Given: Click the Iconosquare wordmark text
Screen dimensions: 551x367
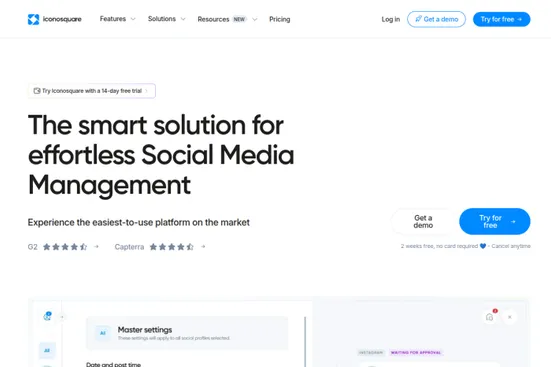Looking at the screenshot, I should 62,19.
